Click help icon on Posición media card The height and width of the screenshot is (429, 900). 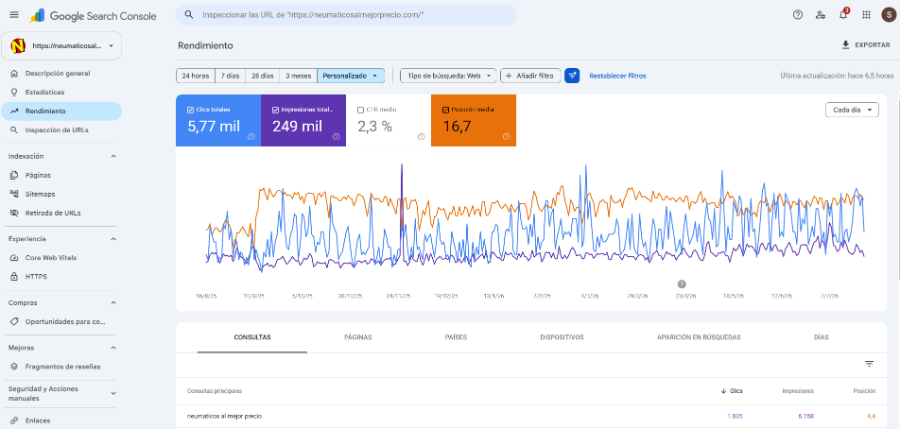click(506, 137)
